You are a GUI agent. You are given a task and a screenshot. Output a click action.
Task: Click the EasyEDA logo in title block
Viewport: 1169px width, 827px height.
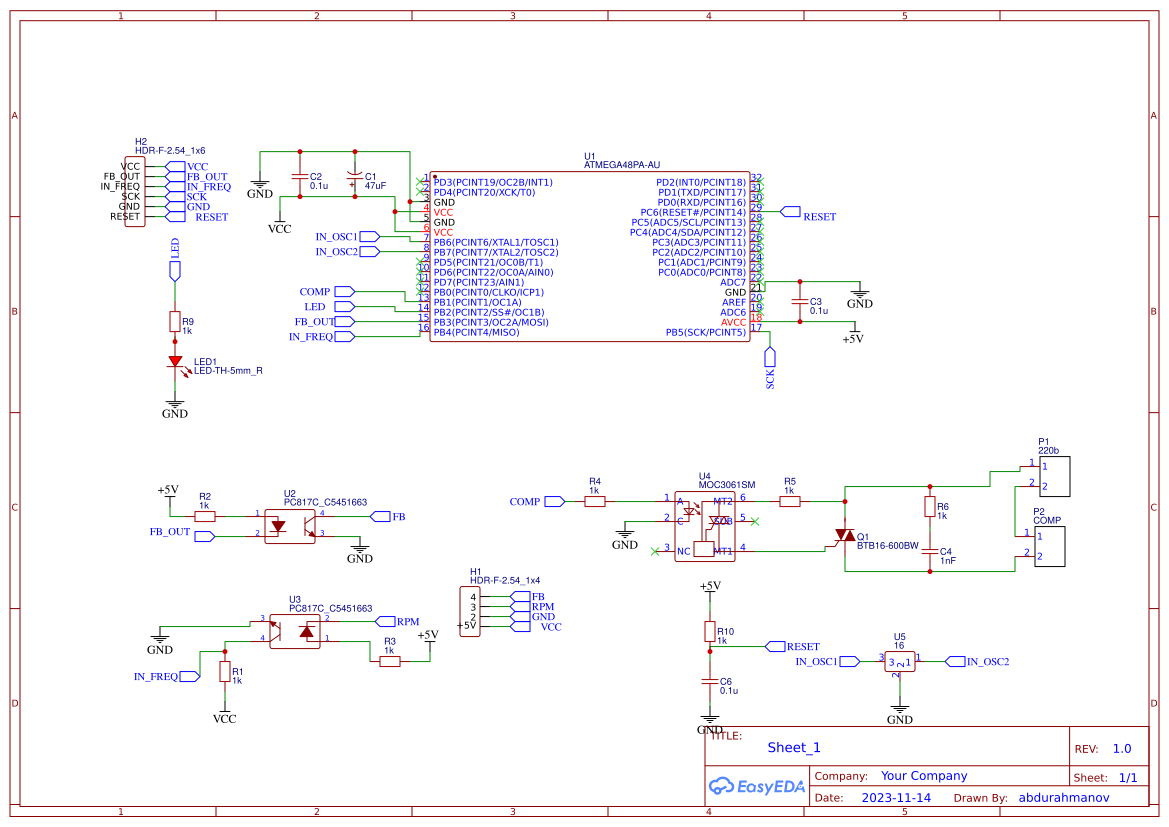tap(757, 786)
